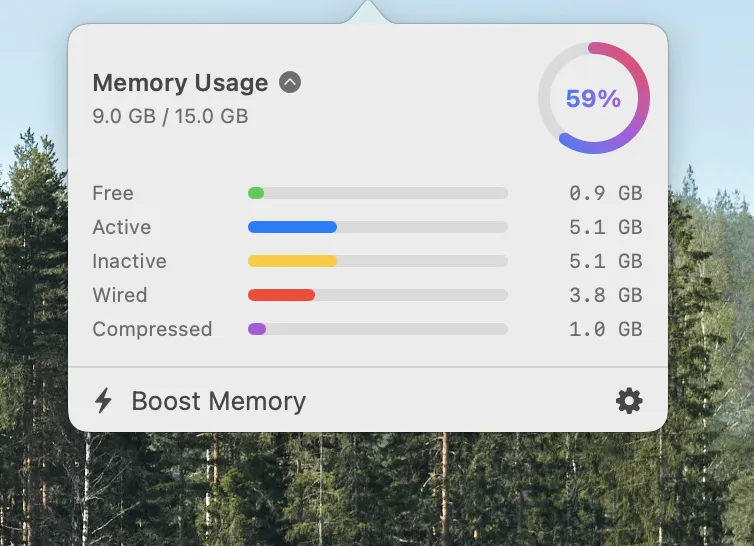Click the purple Compressed memory bar
Image resolution: width=754 pixels, height=546 pixels.
click(257, 329)
